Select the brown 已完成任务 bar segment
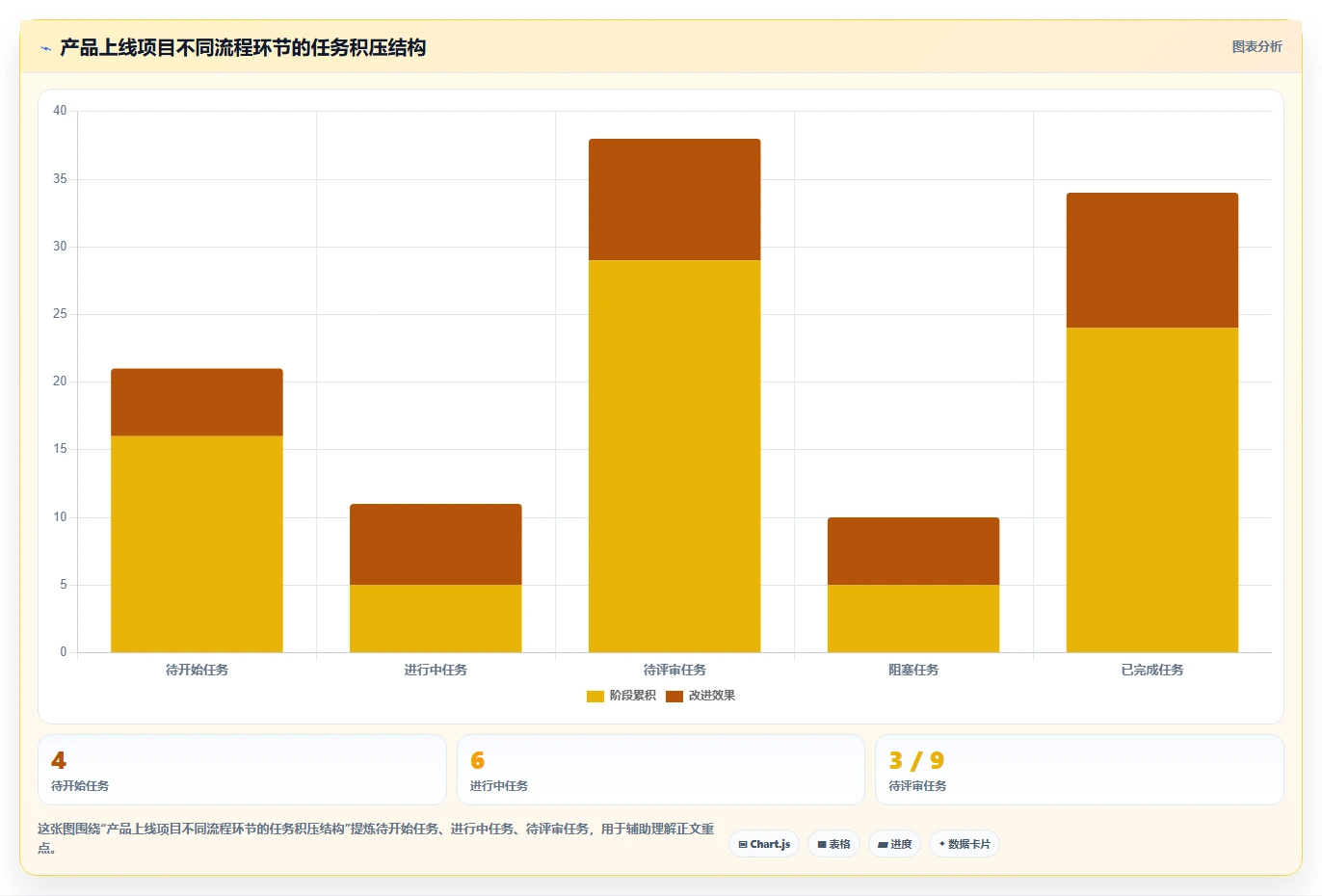The height and width of the screenshot is (896, 1322). click(x=1152, y=260)
